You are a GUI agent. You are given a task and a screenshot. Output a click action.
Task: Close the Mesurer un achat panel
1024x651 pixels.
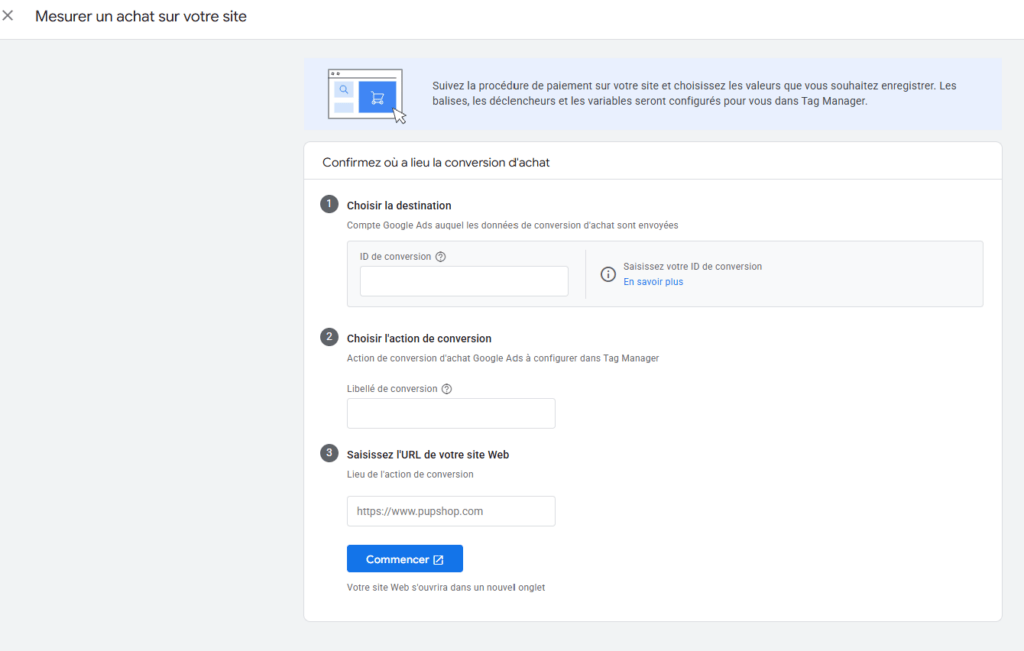coord(8,15)
